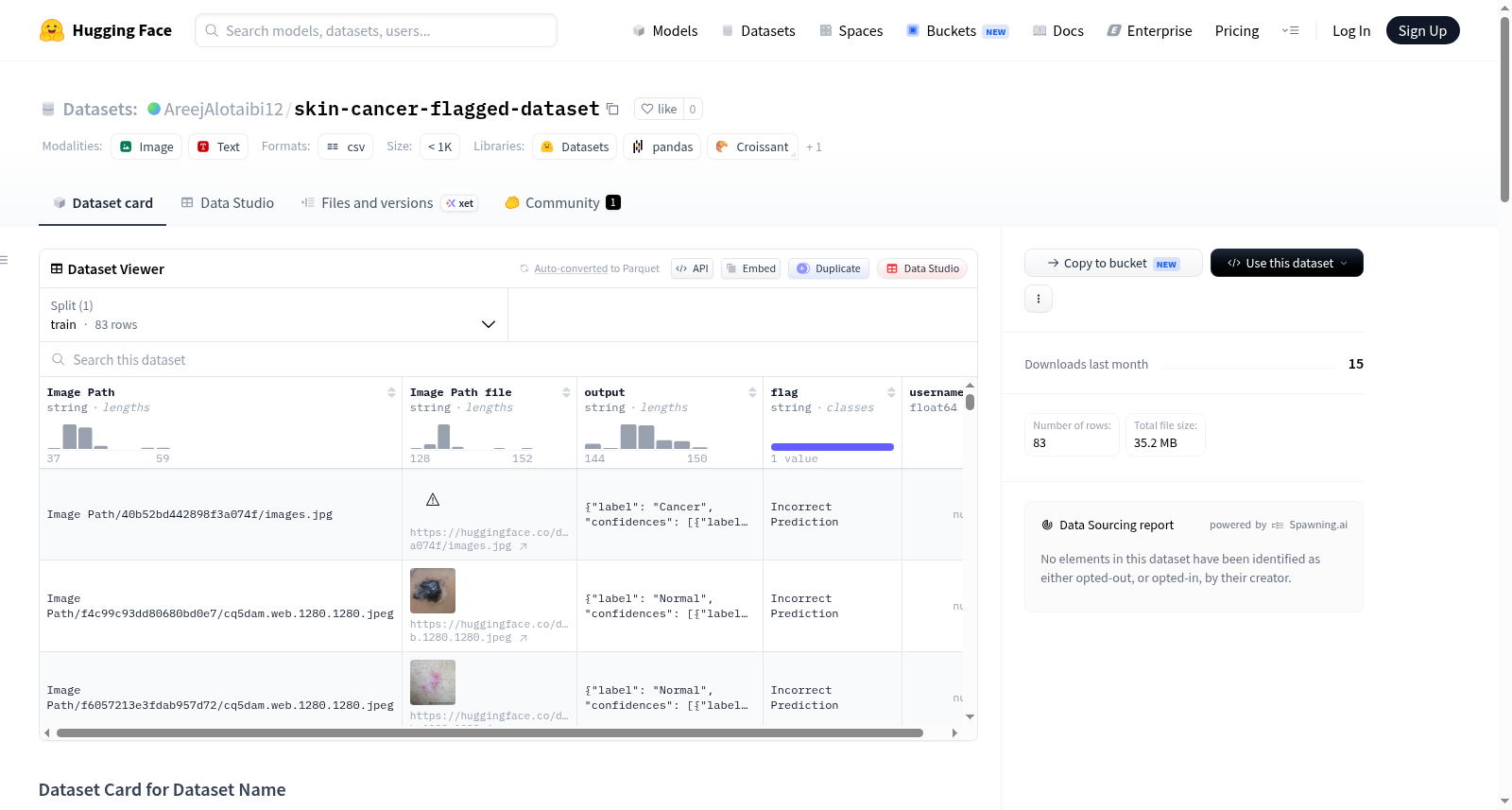Click the dataset author avatar icon
Screen dimensions: 1512x810
pos(154,109)
